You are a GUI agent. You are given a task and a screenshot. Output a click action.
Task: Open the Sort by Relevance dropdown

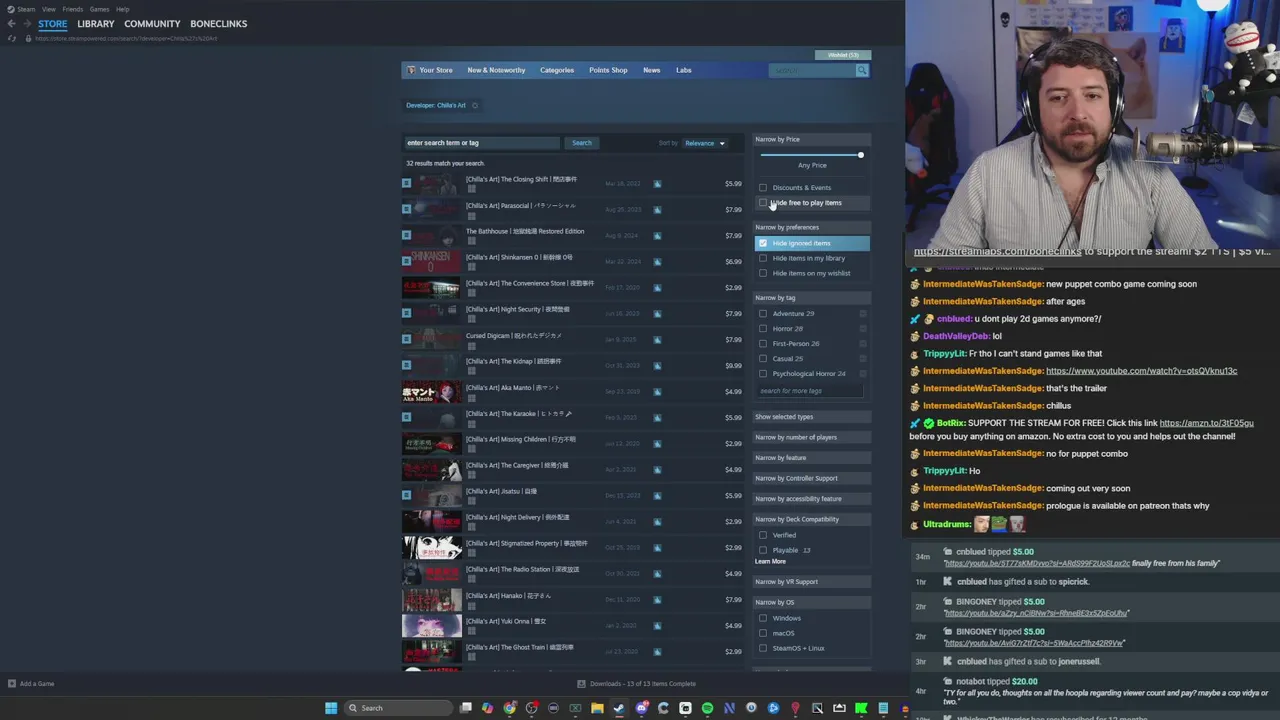coord(705,143)
